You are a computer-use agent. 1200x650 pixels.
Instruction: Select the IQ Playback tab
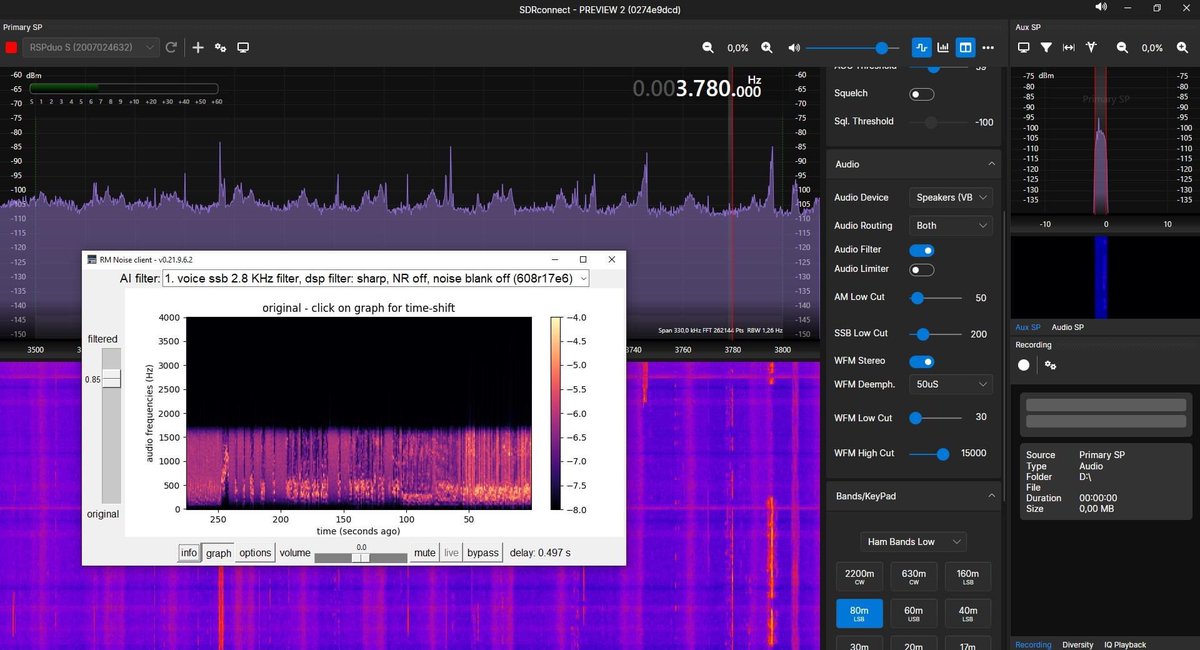coord(1125,645)
